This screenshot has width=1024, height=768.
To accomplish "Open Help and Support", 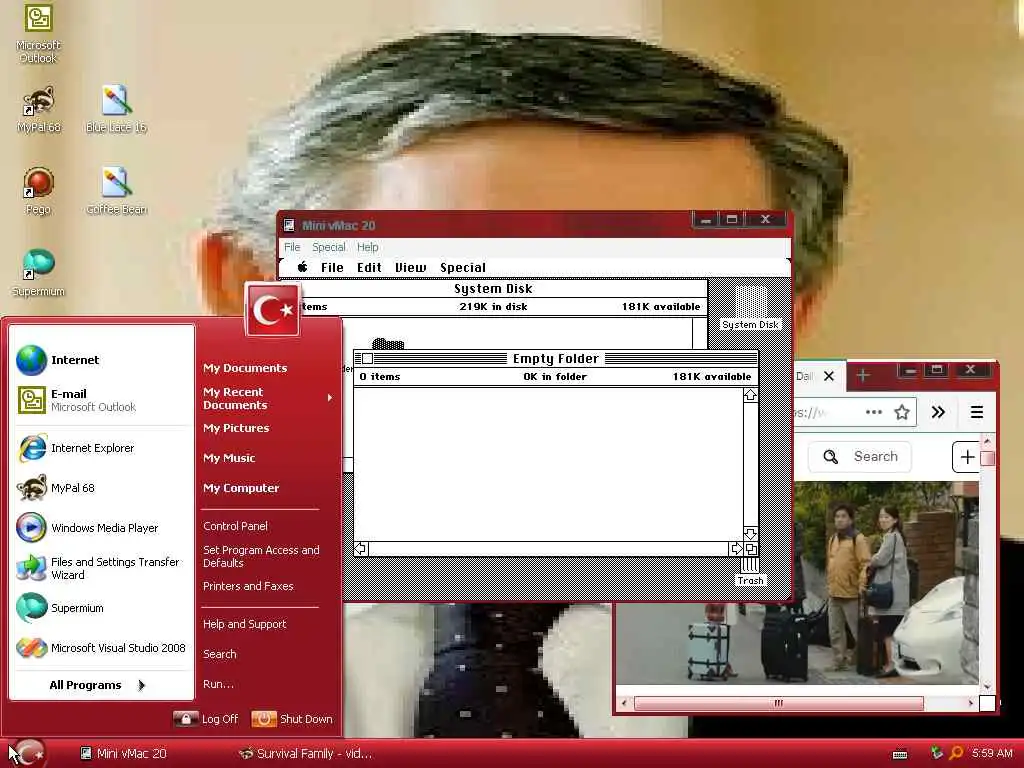I will point(245,624).
